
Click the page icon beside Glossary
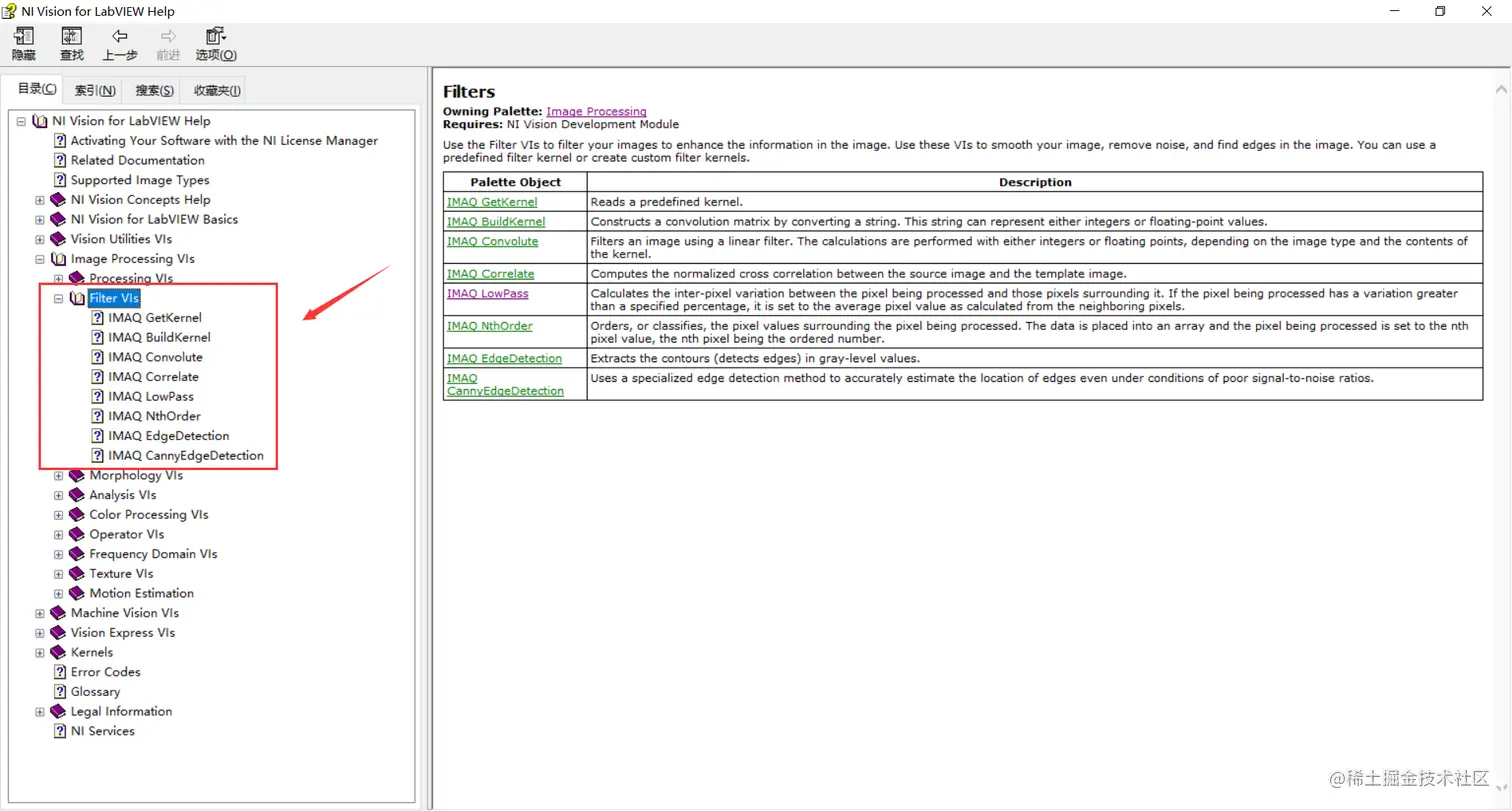[x=60, y=691]
